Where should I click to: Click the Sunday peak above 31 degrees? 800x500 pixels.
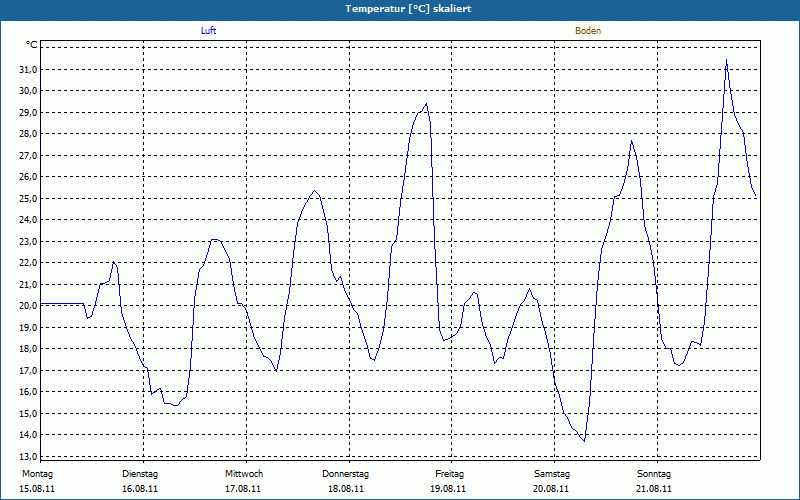click(727, 60)
